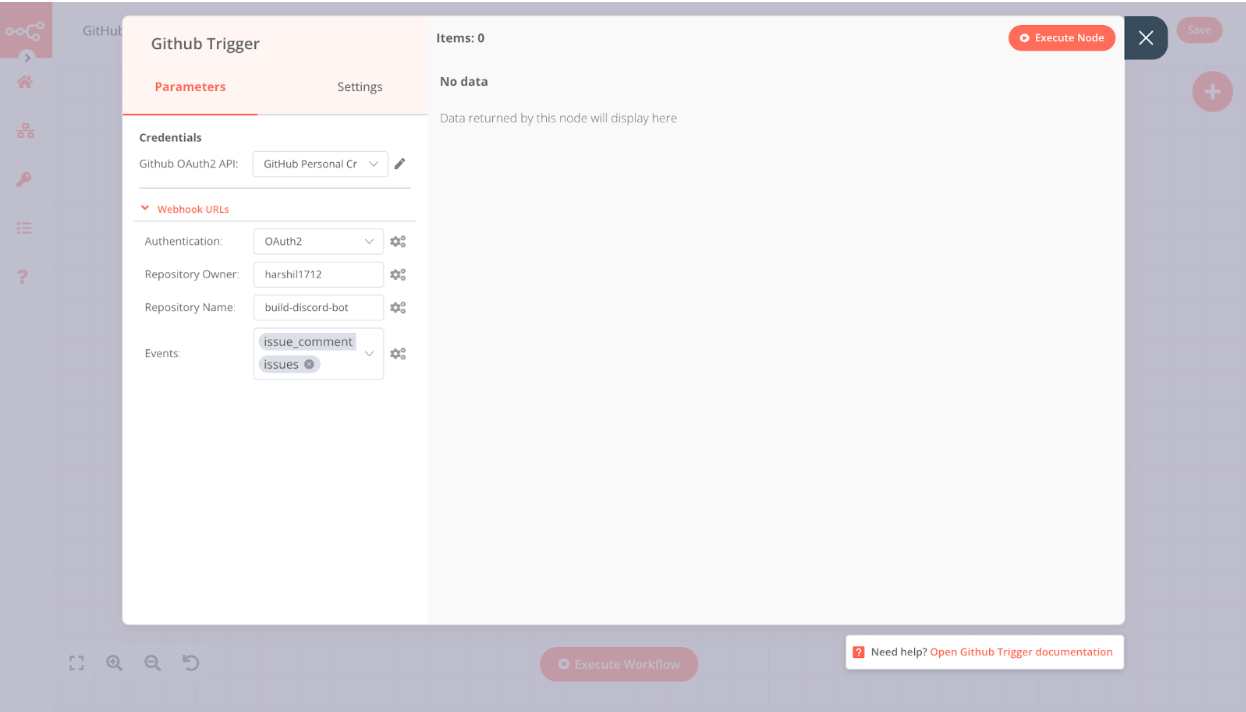Open Github Trigger documentation
1246x712 pixels.
(1021, 651)
